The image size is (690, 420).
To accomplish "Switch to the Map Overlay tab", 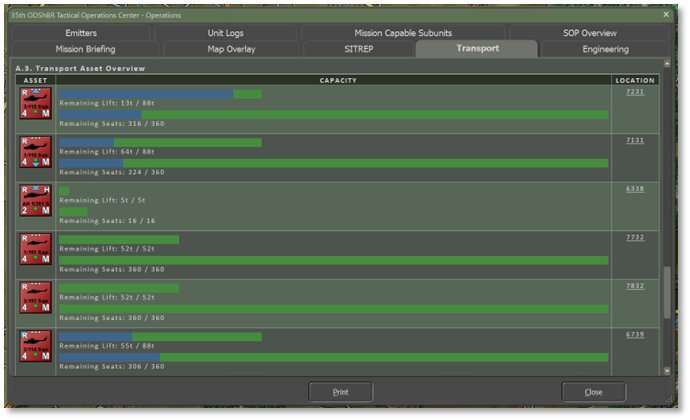I will point(231,49).
